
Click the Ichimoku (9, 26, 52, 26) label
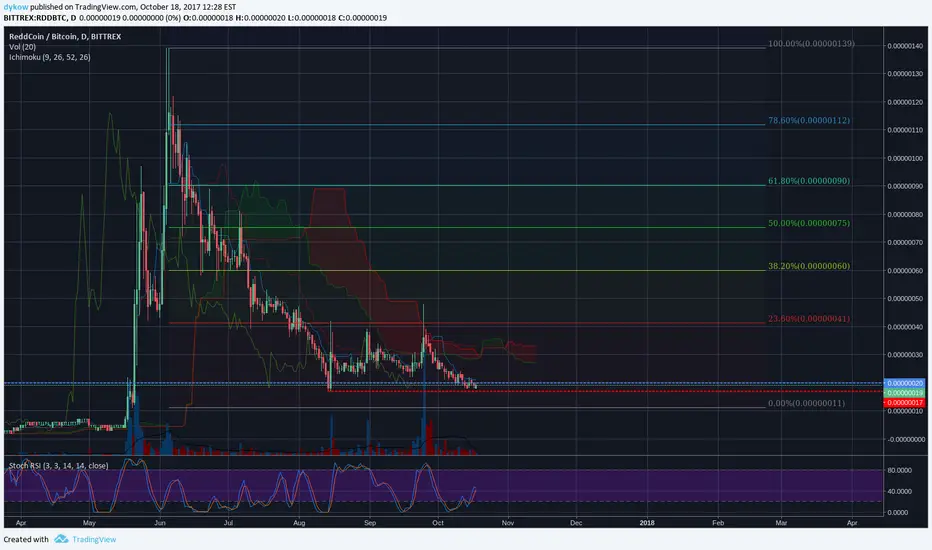pyautogui.click(x=49, y=57)
